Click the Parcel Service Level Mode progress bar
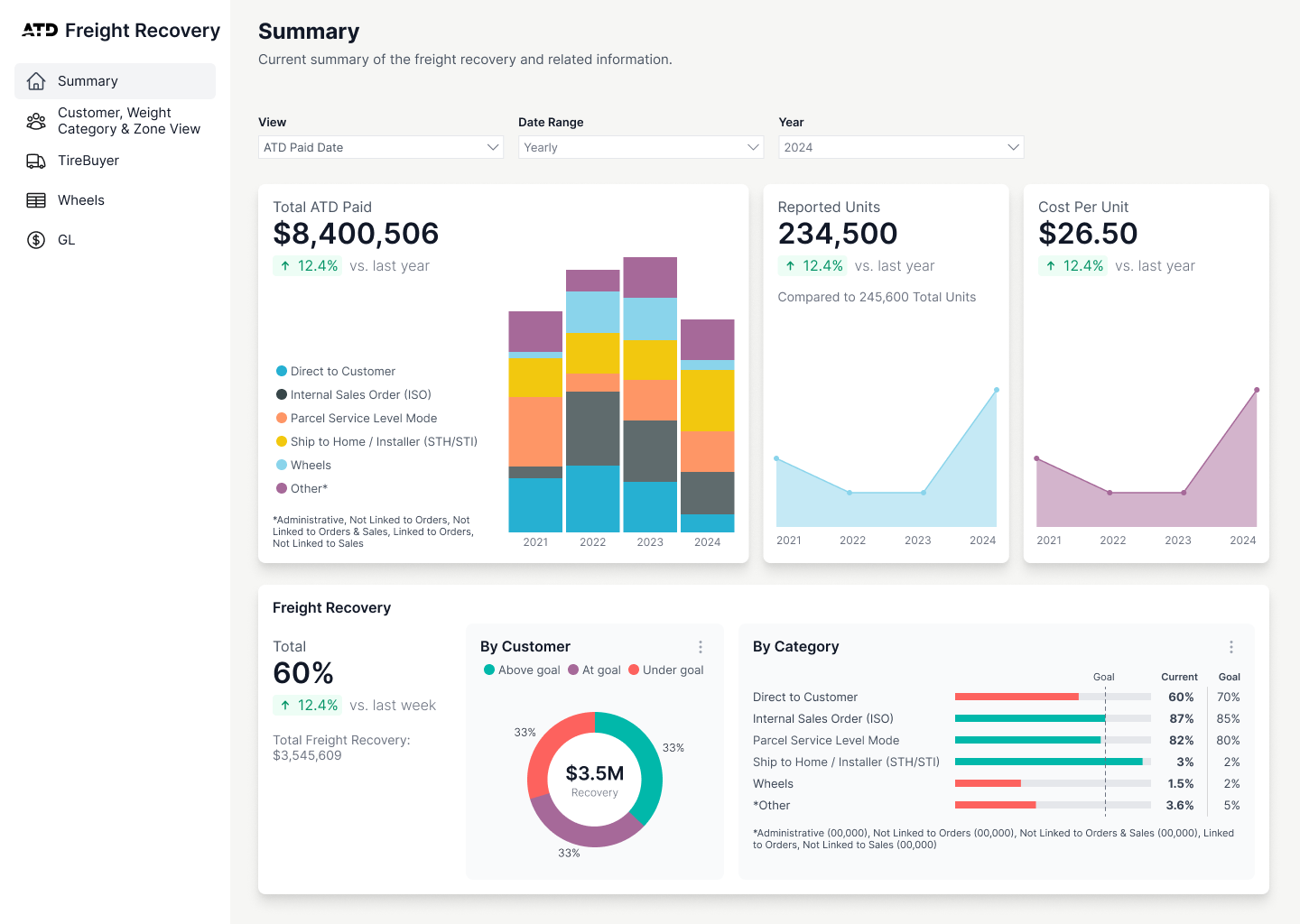1300x924 pixels. click(1053, 740)
